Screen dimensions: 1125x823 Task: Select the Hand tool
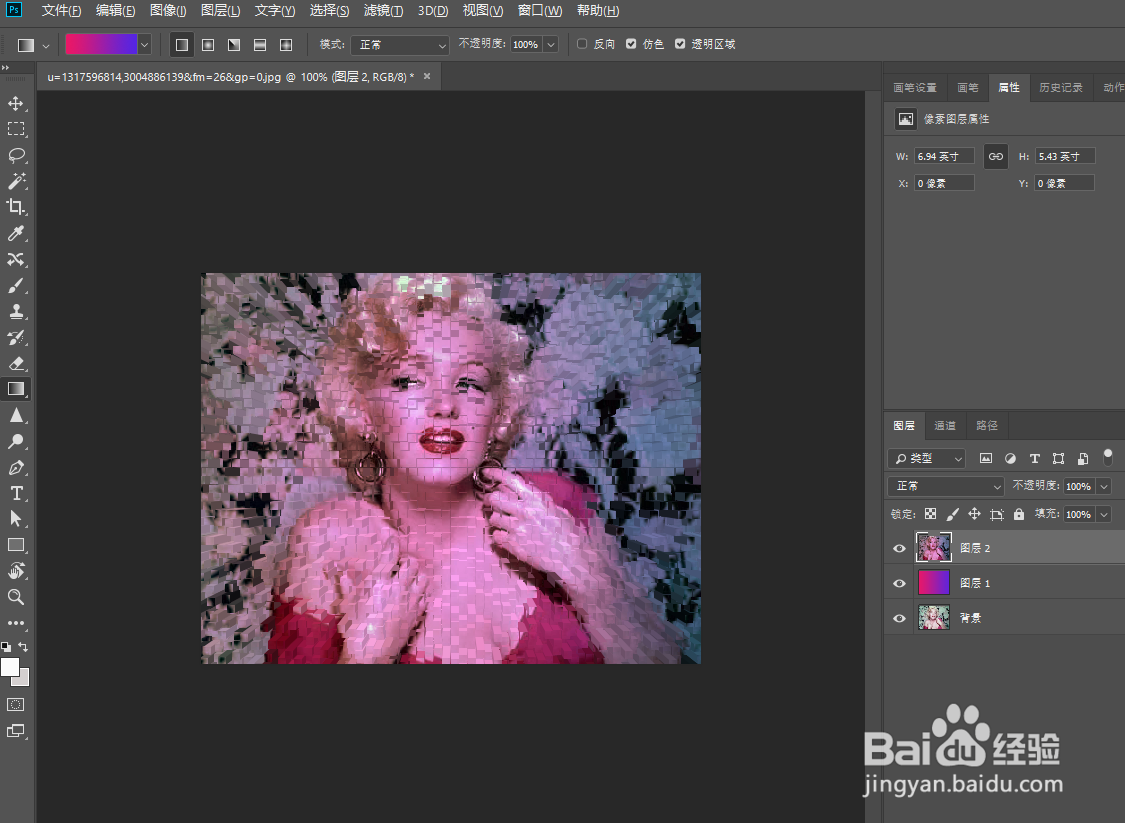tap(16, 571)
